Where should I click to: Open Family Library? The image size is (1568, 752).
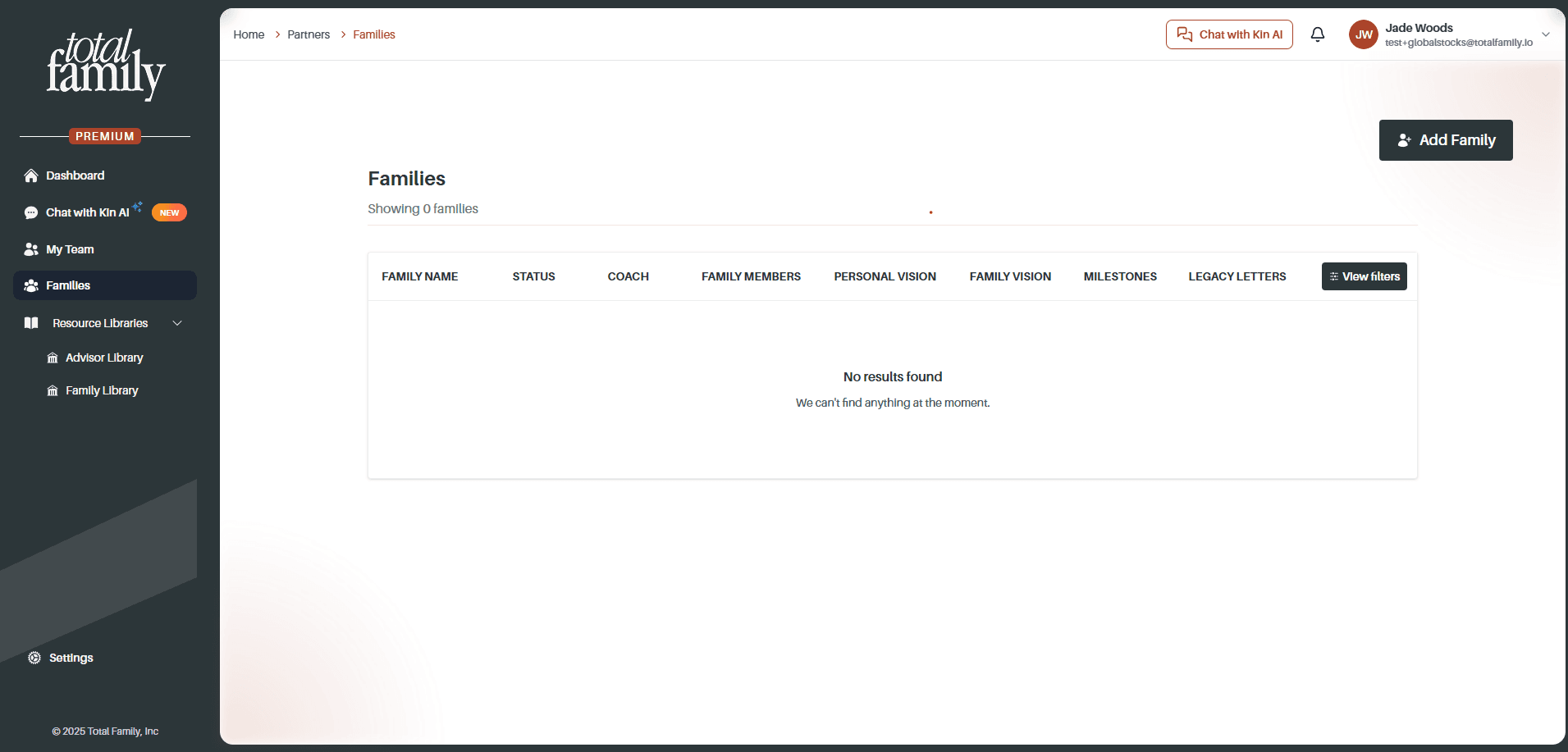click(x=102, y=390)
